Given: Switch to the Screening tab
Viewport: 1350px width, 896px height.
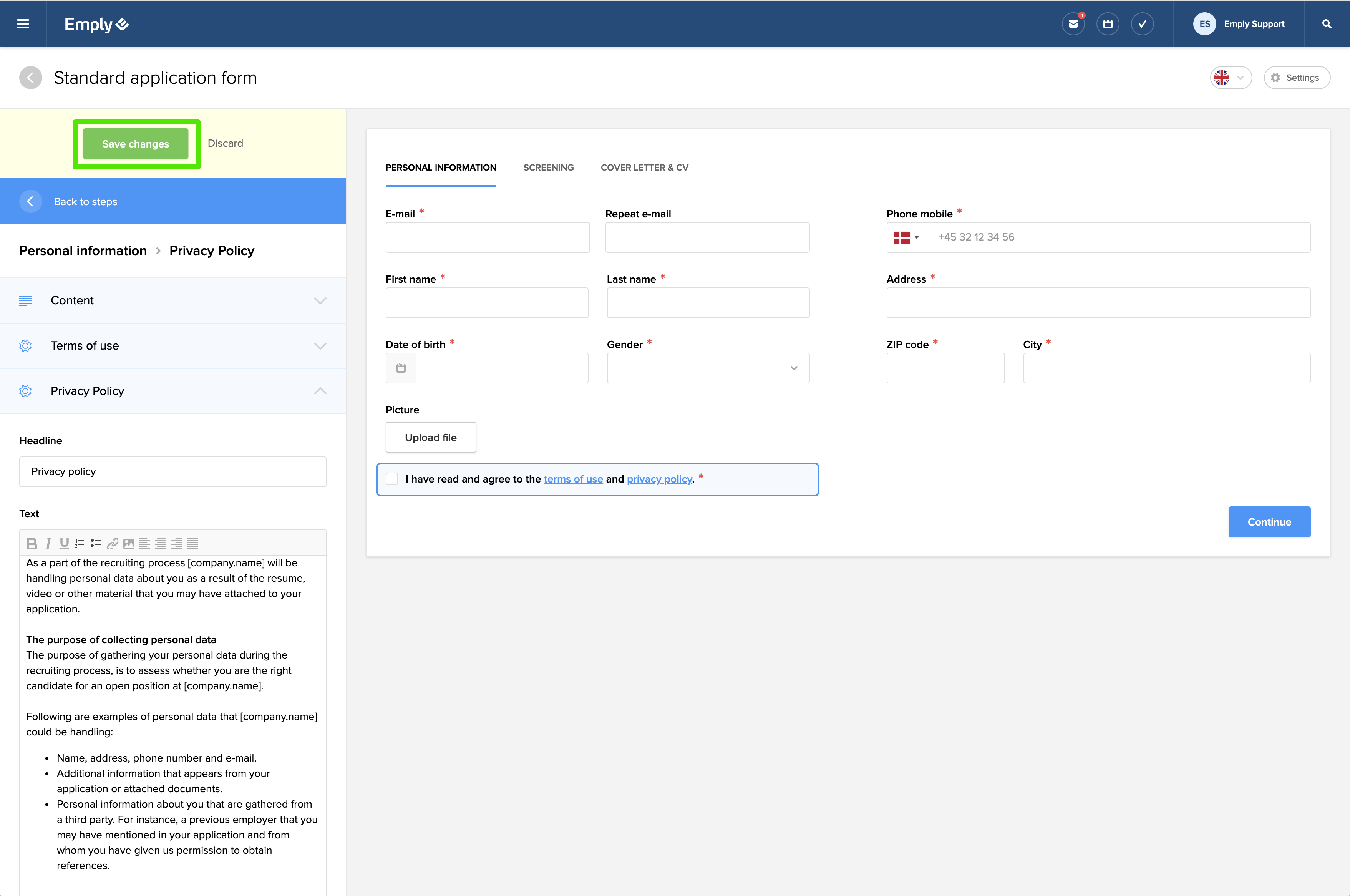Looking at the screenshot, I should pyautogui.click(x=548, y=168).
